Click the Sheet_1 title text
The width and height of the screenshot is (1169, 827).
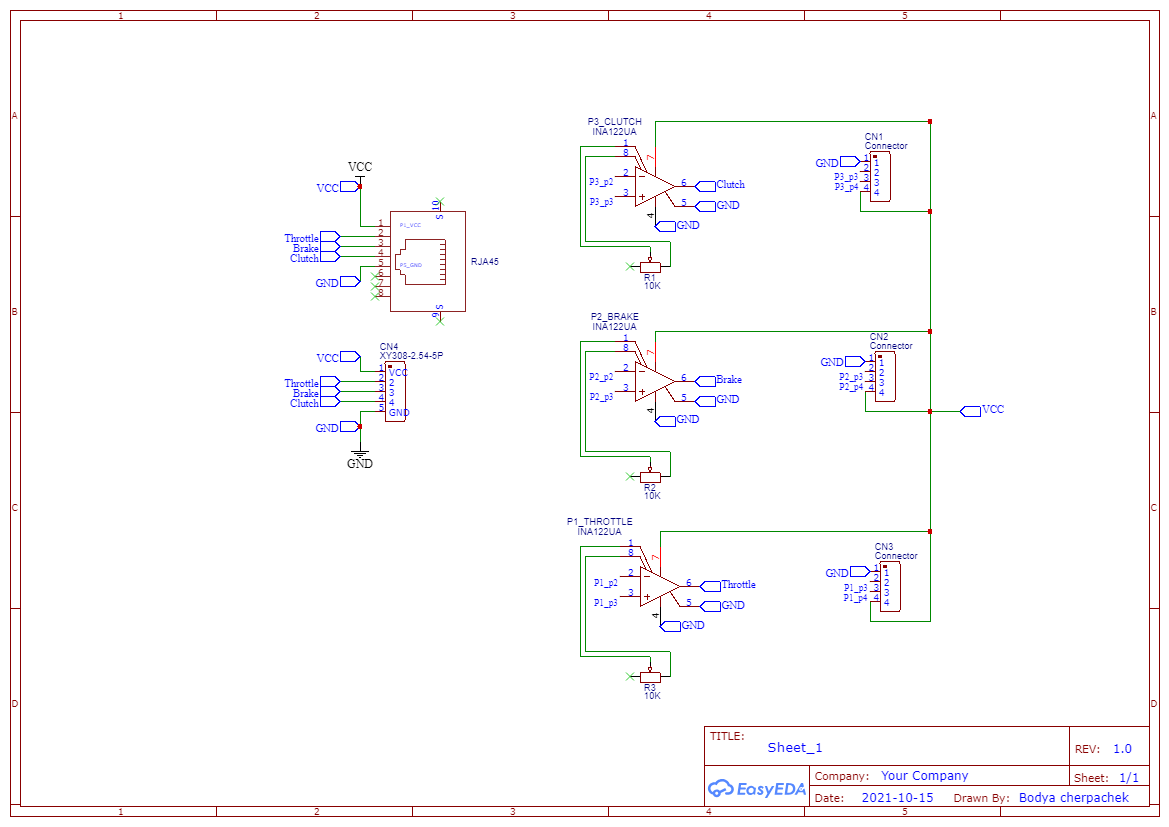795,748
